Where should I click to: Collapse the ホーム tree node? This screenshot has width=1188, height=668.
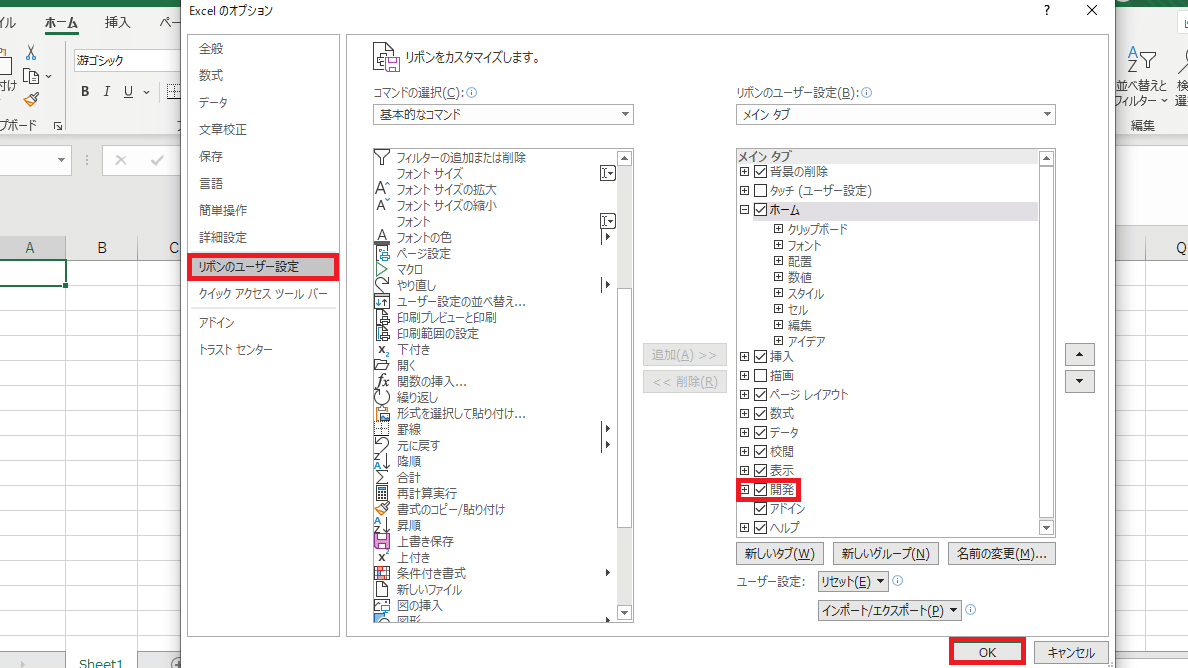[744, 210]
